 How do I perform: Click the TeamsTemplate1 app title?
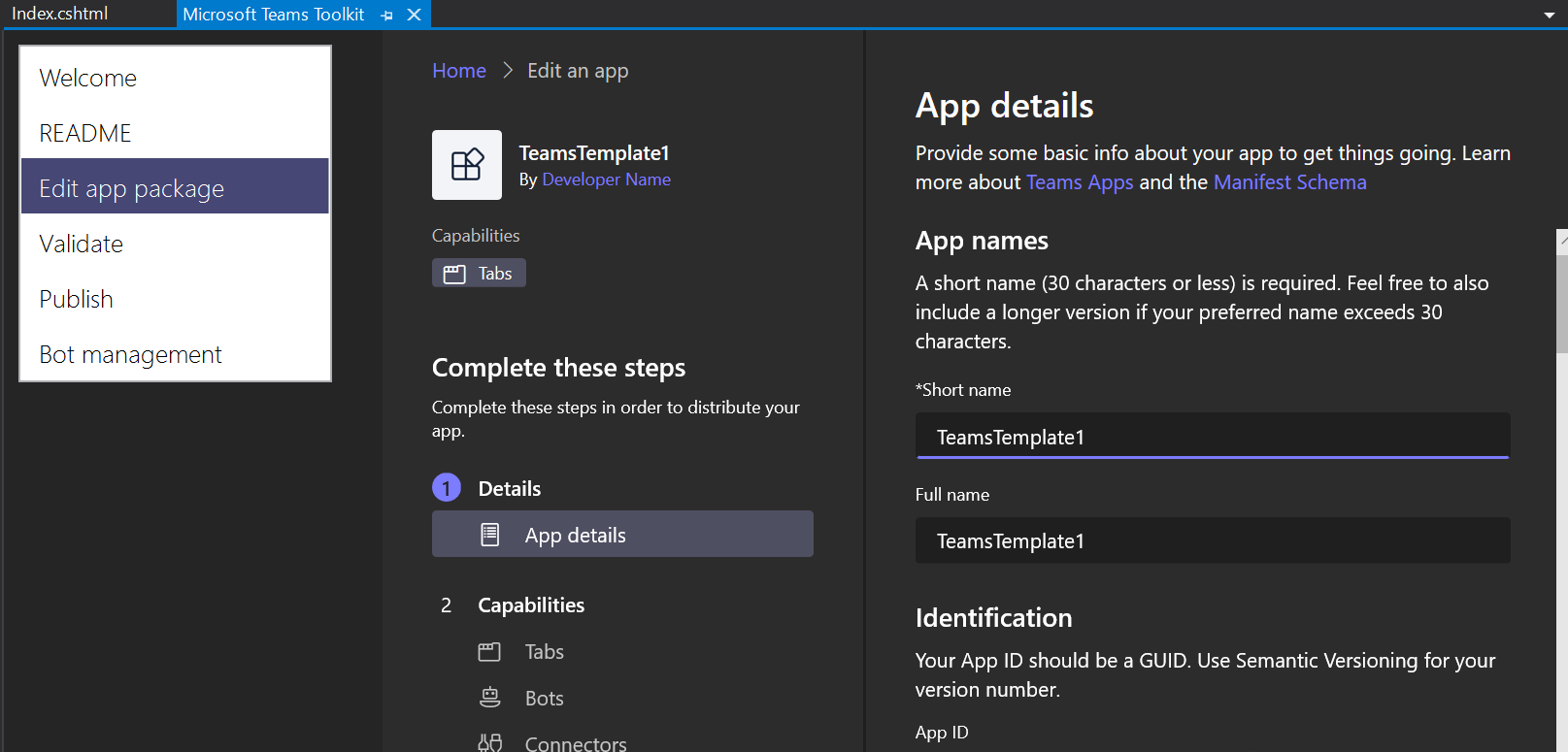[x=594, y=153]
